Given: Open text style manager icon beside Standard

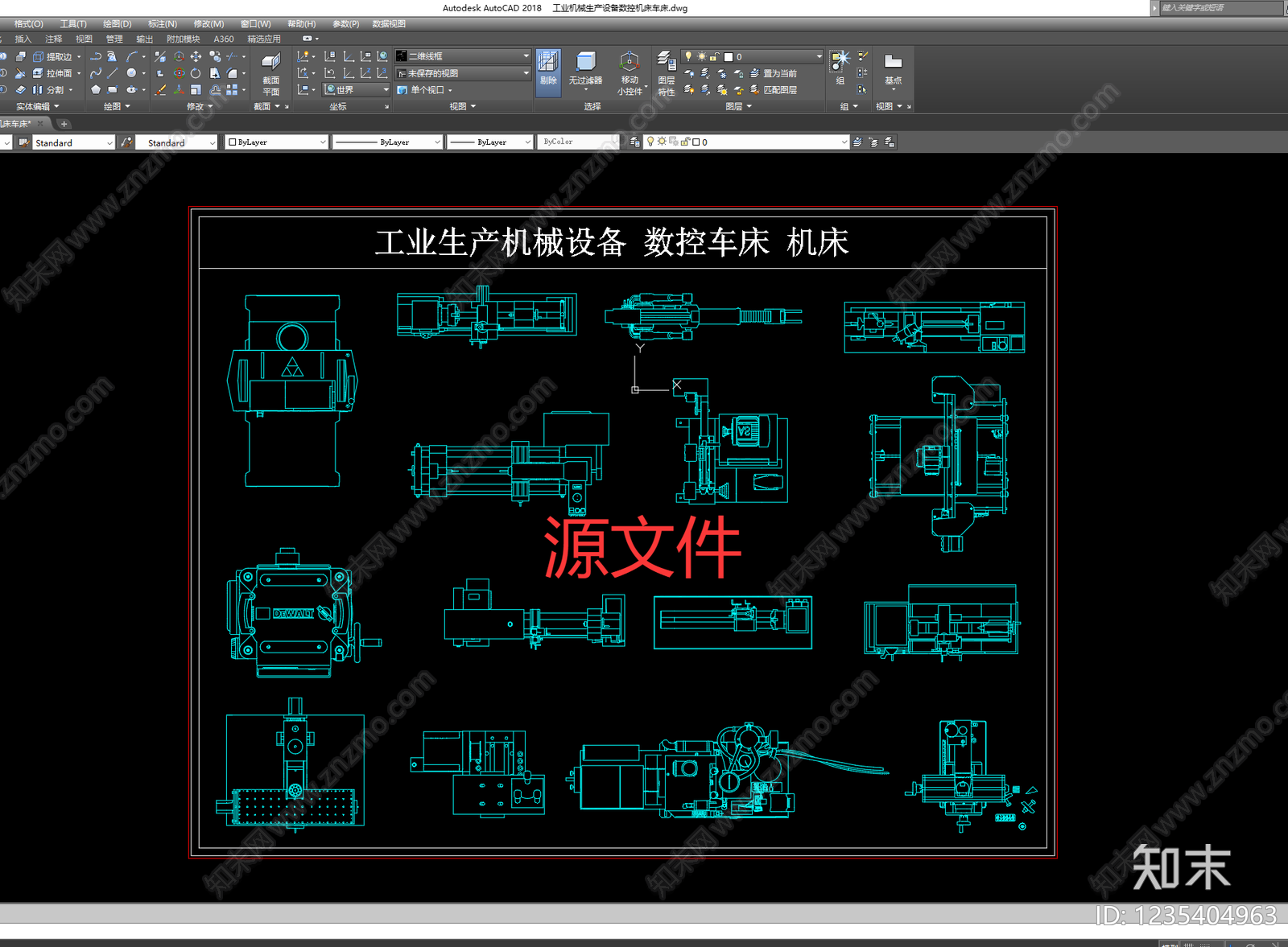Looking at the screenshot, I should tap(23, 142).
